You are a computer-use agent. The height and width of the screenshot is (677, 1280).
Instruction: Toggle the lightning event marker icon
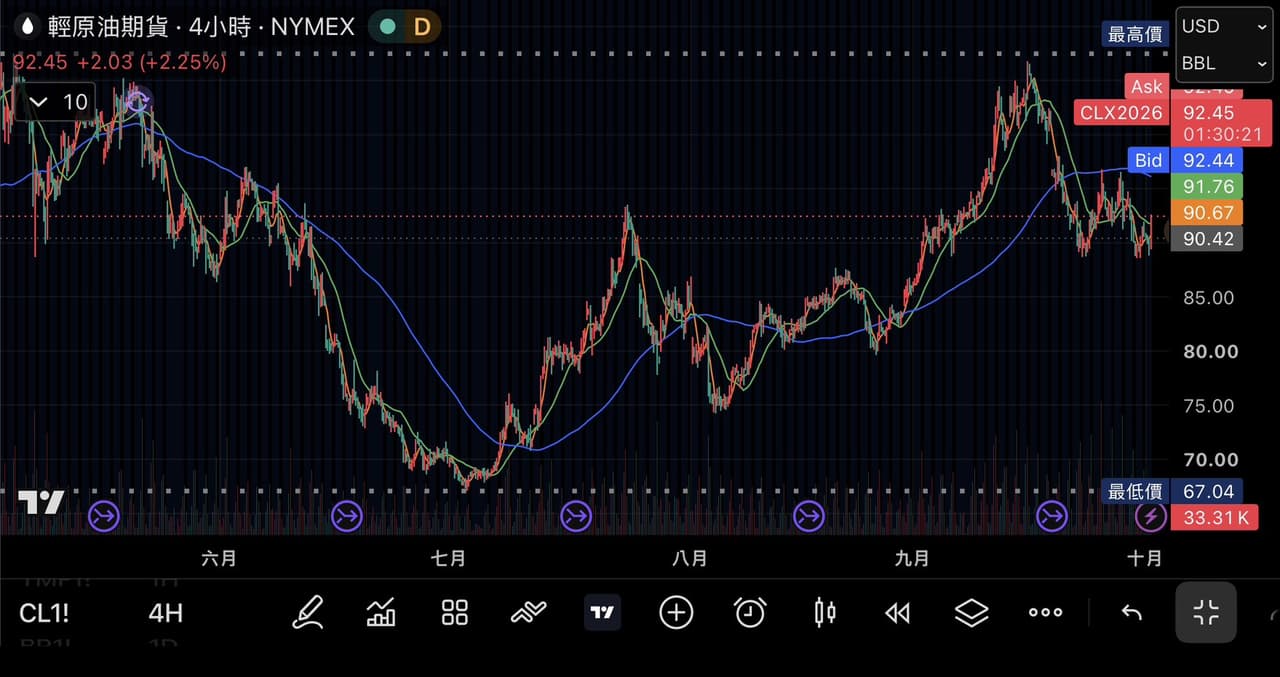pos(1151,516)
